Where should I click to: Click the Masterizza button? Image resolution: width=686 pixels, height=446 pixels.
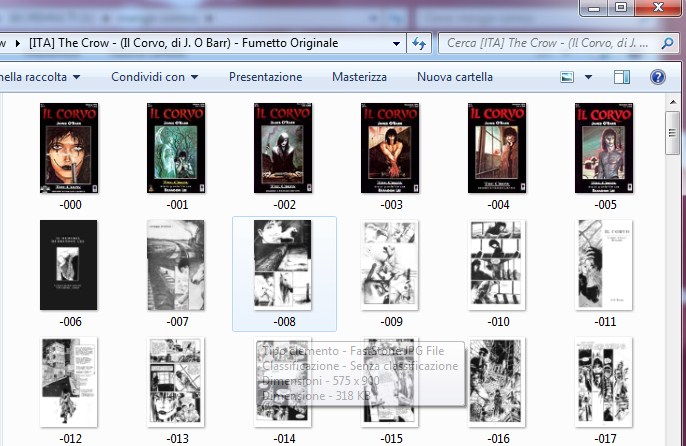(359, 77)
